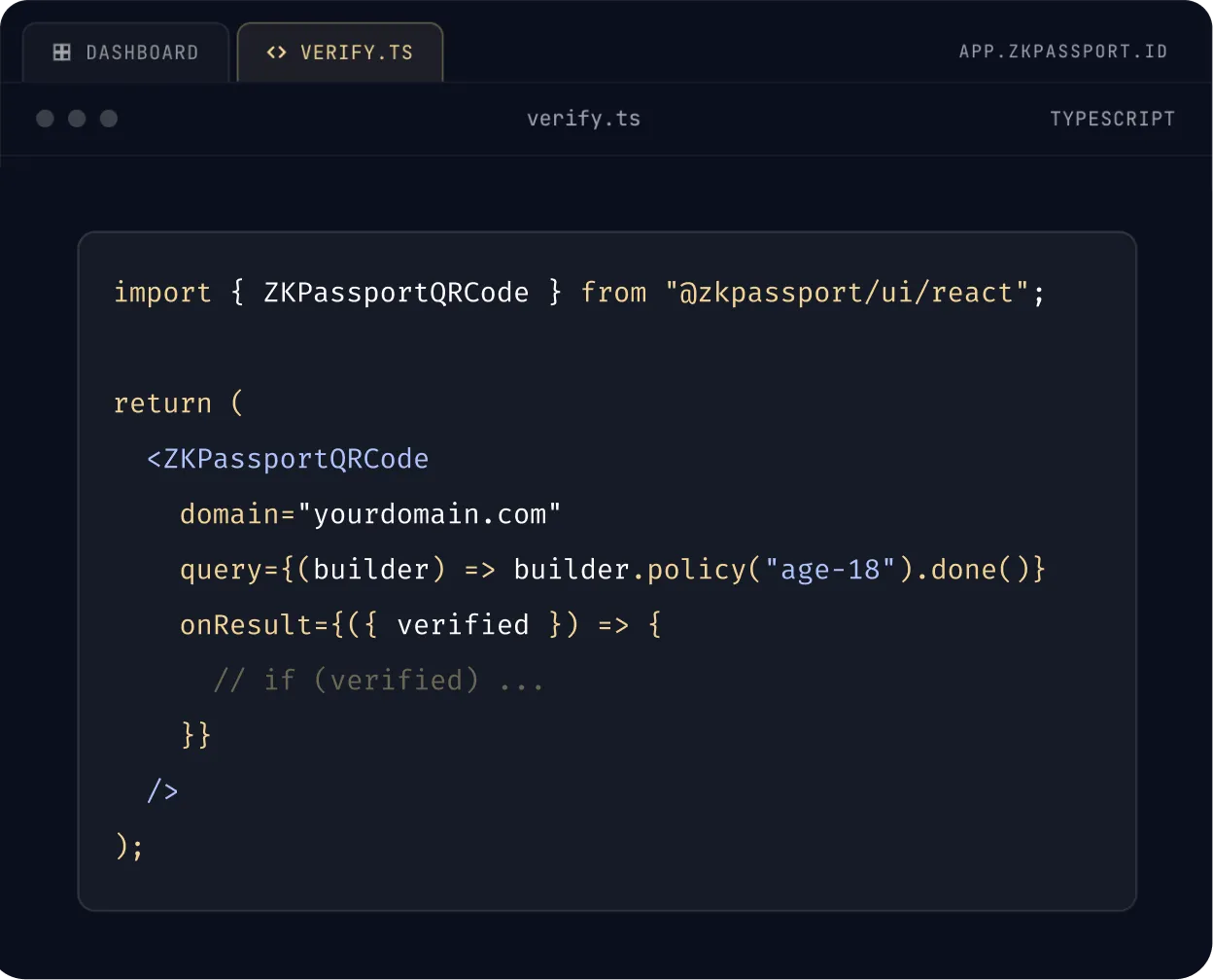Click the code brackets icon on the VERIFY.TS tab

276,52
